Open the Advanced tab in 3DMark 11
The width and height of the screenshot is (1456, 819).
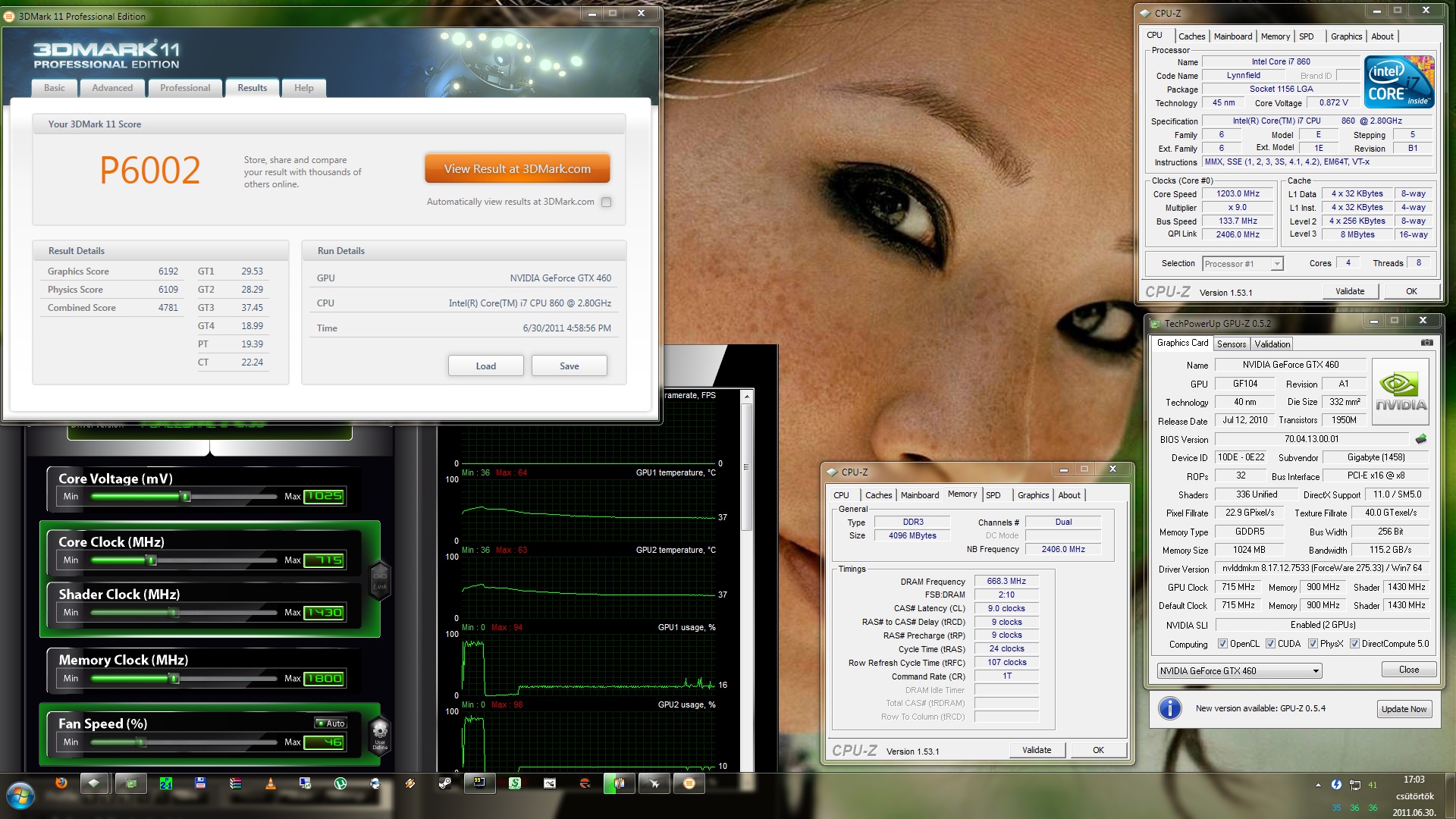112,88
